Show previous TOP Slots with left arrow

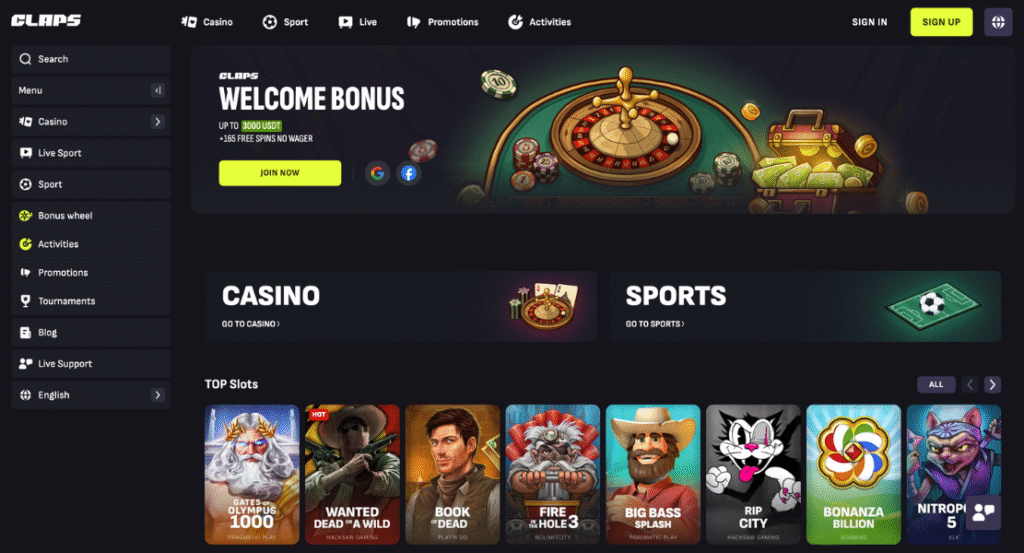click(970, 385)
